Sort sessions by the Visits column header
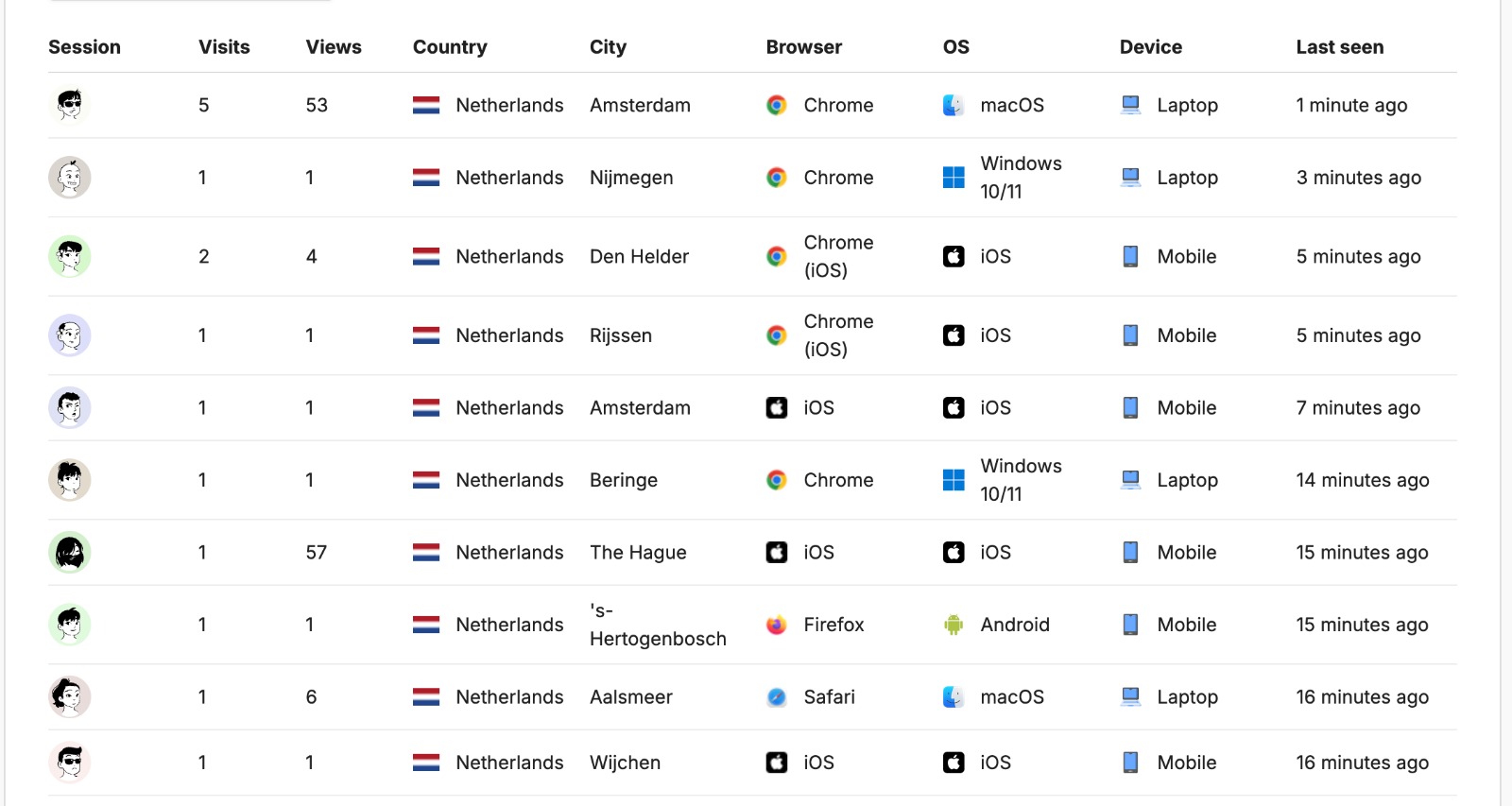The width and height of the screenshot is (1512, 806). click(x=223, y=46)
